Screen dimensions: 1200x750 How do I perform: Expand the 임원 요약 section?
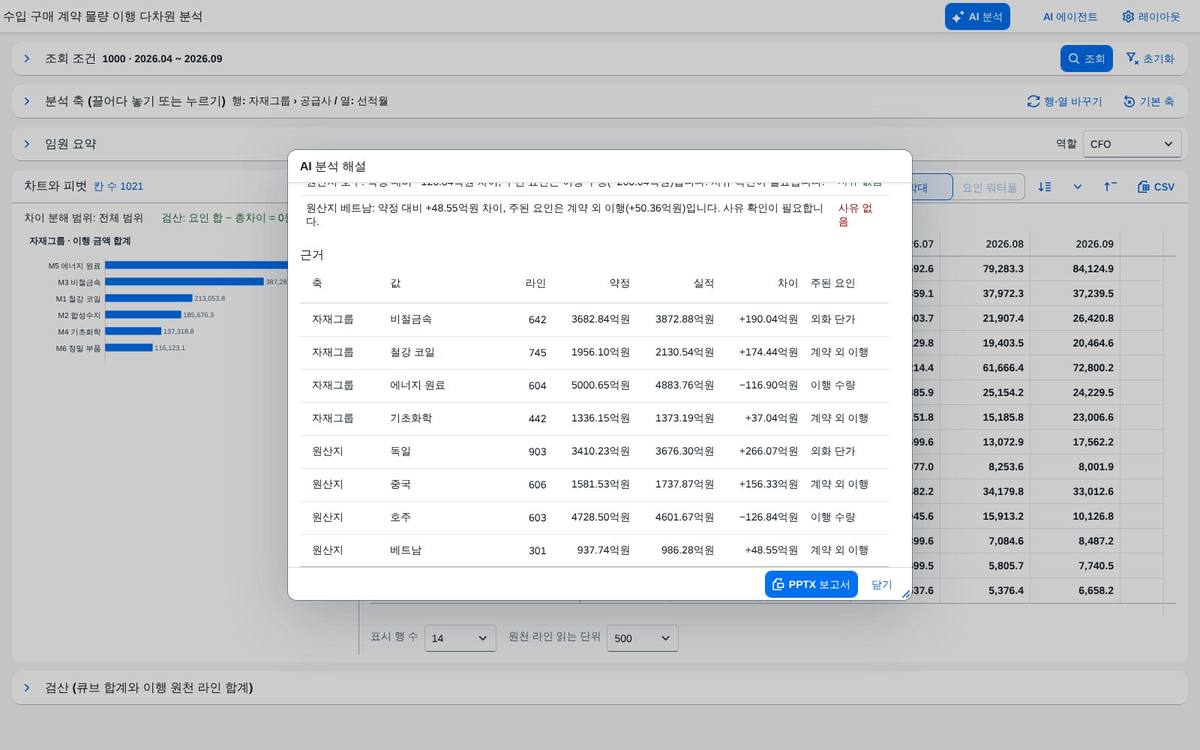27,144
